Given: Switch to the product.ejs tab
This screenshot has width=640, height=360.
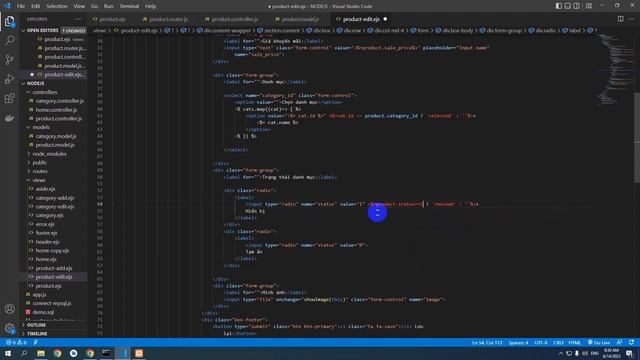Looking at the screenshot, I should [x=109, y=19].
